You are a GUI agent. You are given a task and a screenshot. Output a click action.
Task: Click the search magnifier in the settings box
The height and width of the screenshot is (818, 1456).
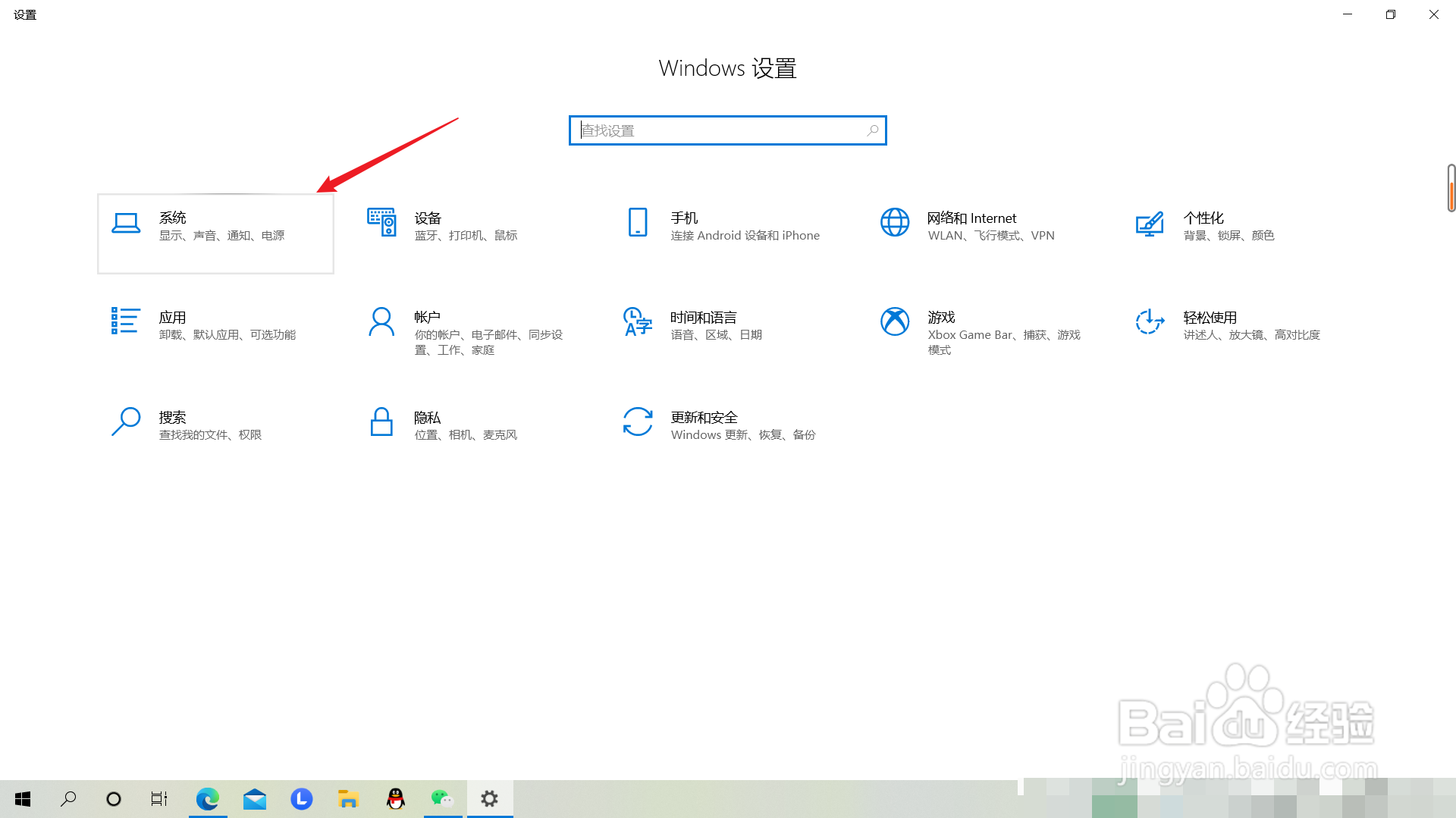(x=871, y=130)
